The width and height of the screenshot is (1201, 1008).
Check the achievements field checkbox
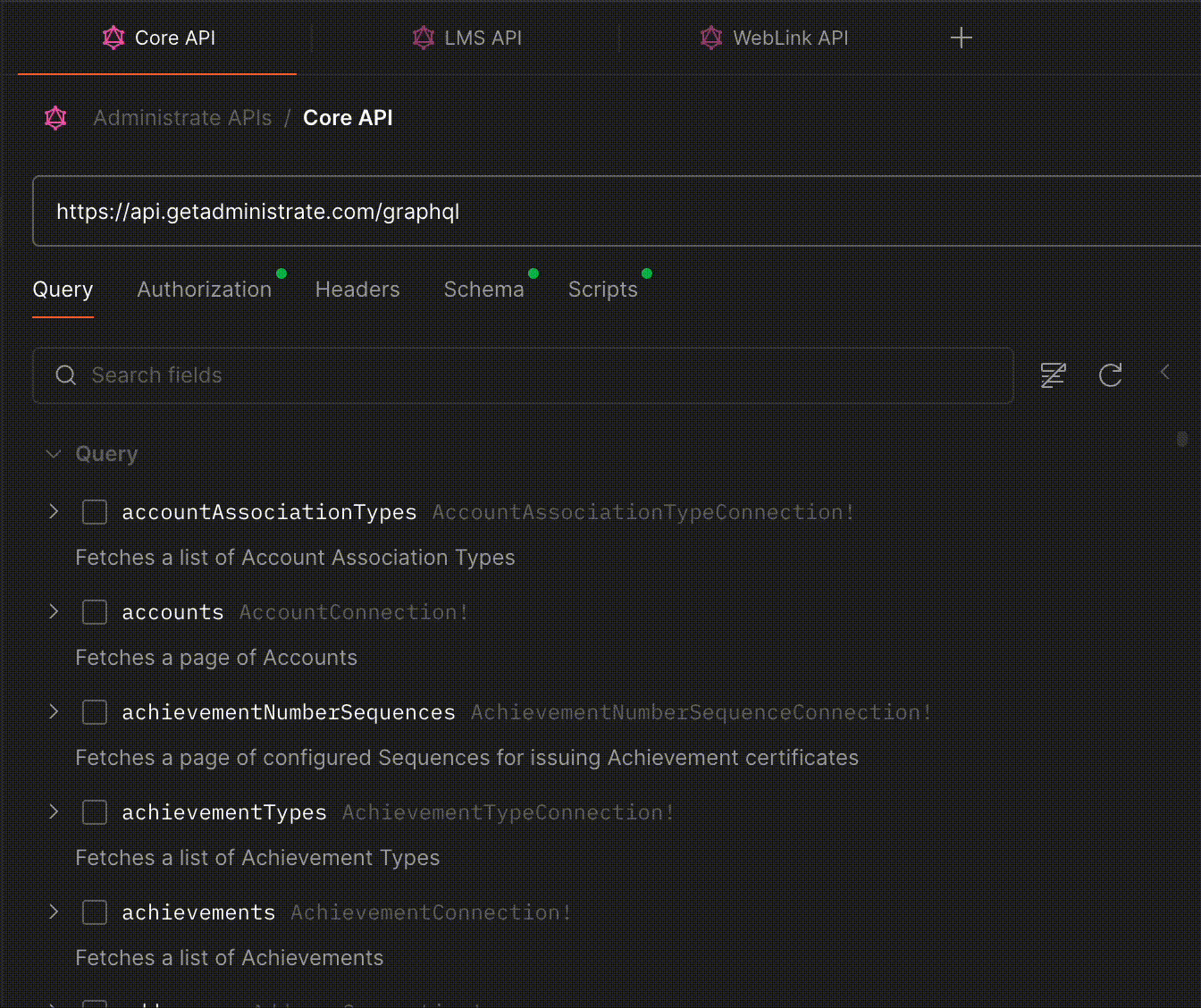click(95, 912)
